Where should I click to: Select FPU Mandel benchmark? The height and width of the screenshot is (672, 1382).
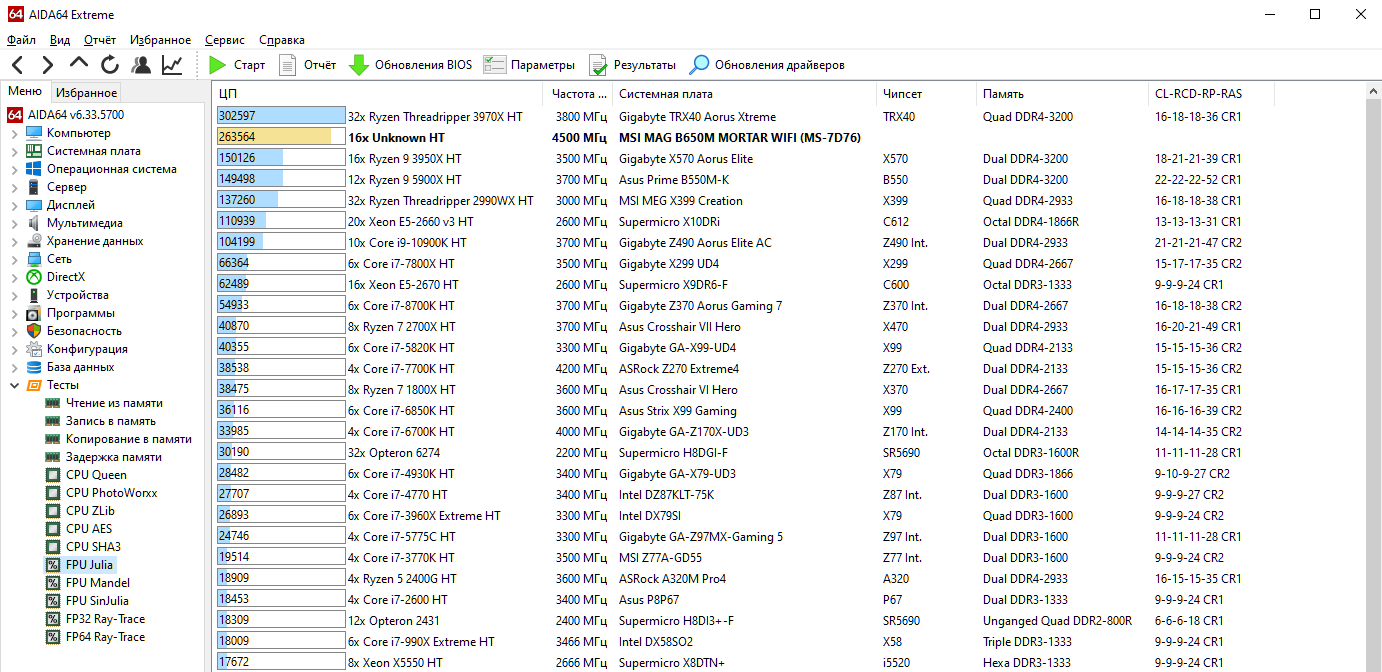tap(98, 583)
